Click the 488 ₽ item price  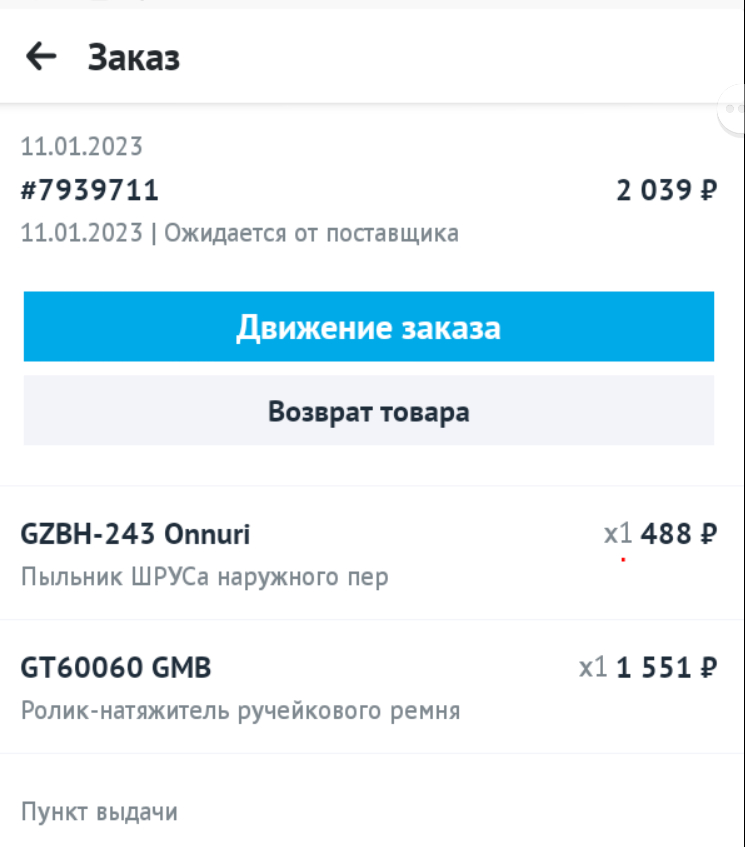(x=679, y=534)
